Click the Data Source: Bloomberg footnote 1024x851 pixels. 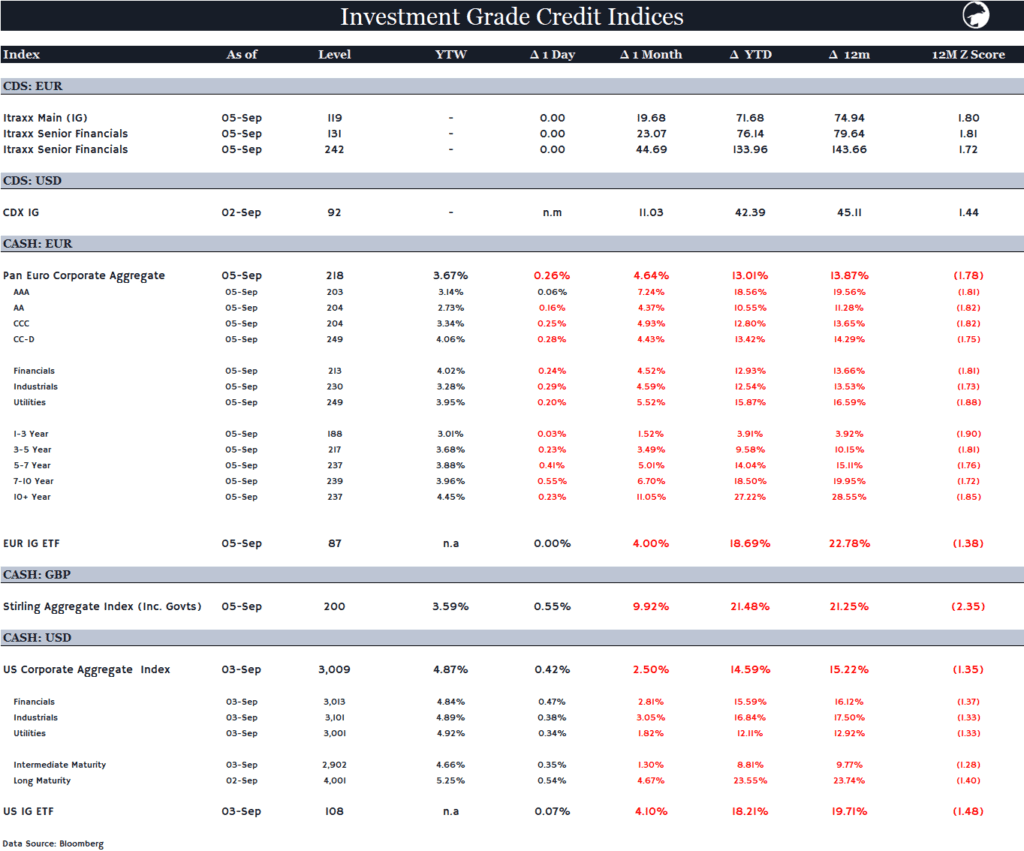(x=52, y=844)
